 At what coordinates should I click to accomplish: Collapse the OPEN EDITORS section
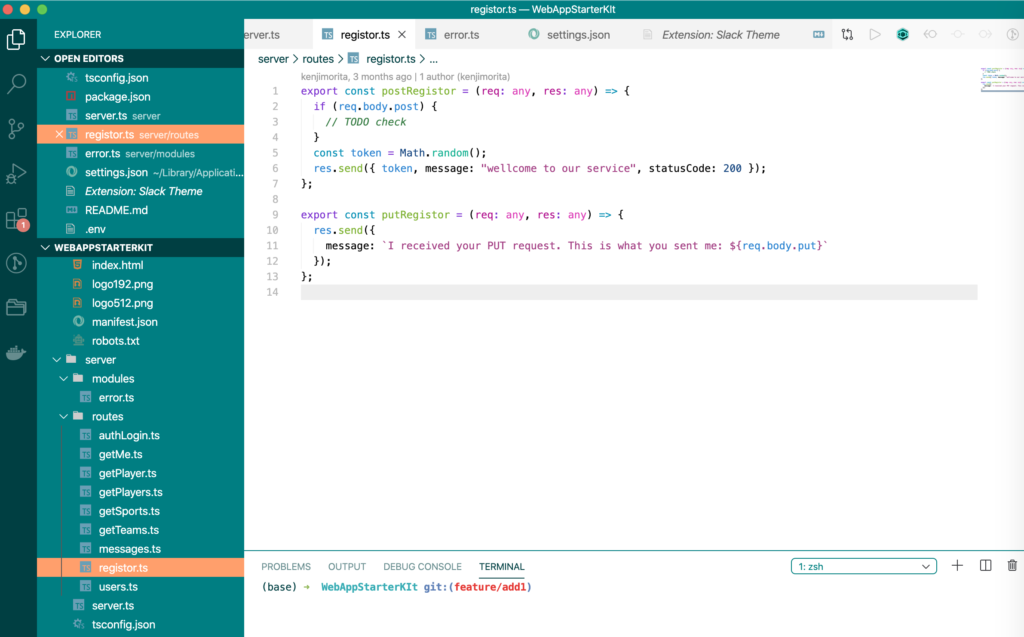click(x=45, y=58)
